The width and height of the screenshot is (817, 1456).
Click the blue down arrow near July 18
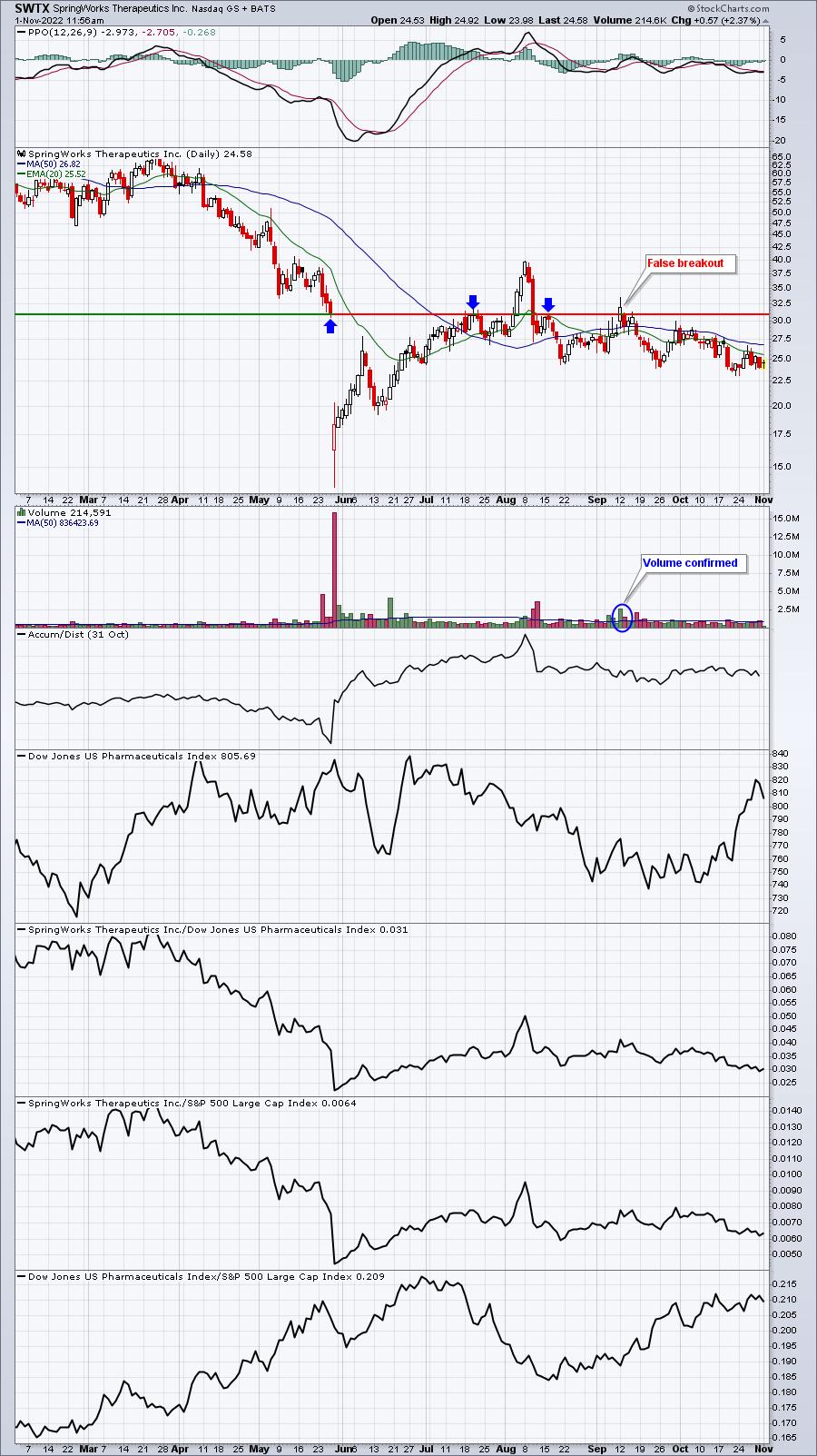(x=473, y=302)
